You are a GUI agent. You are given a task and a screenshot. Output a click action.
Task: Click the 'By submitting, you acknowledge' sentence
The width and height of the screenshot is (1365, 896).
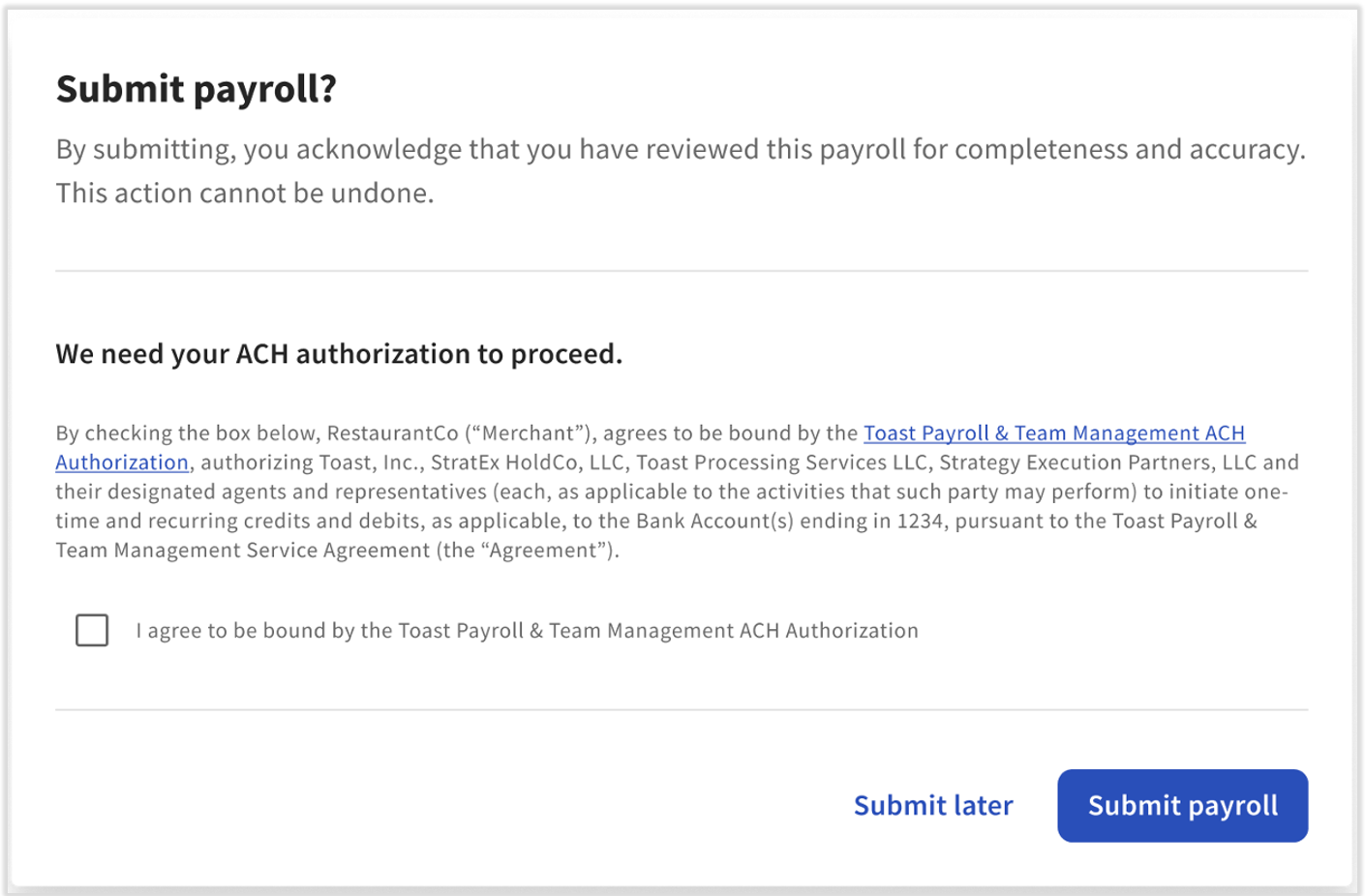pyautogui.click(x=680, y=149)
